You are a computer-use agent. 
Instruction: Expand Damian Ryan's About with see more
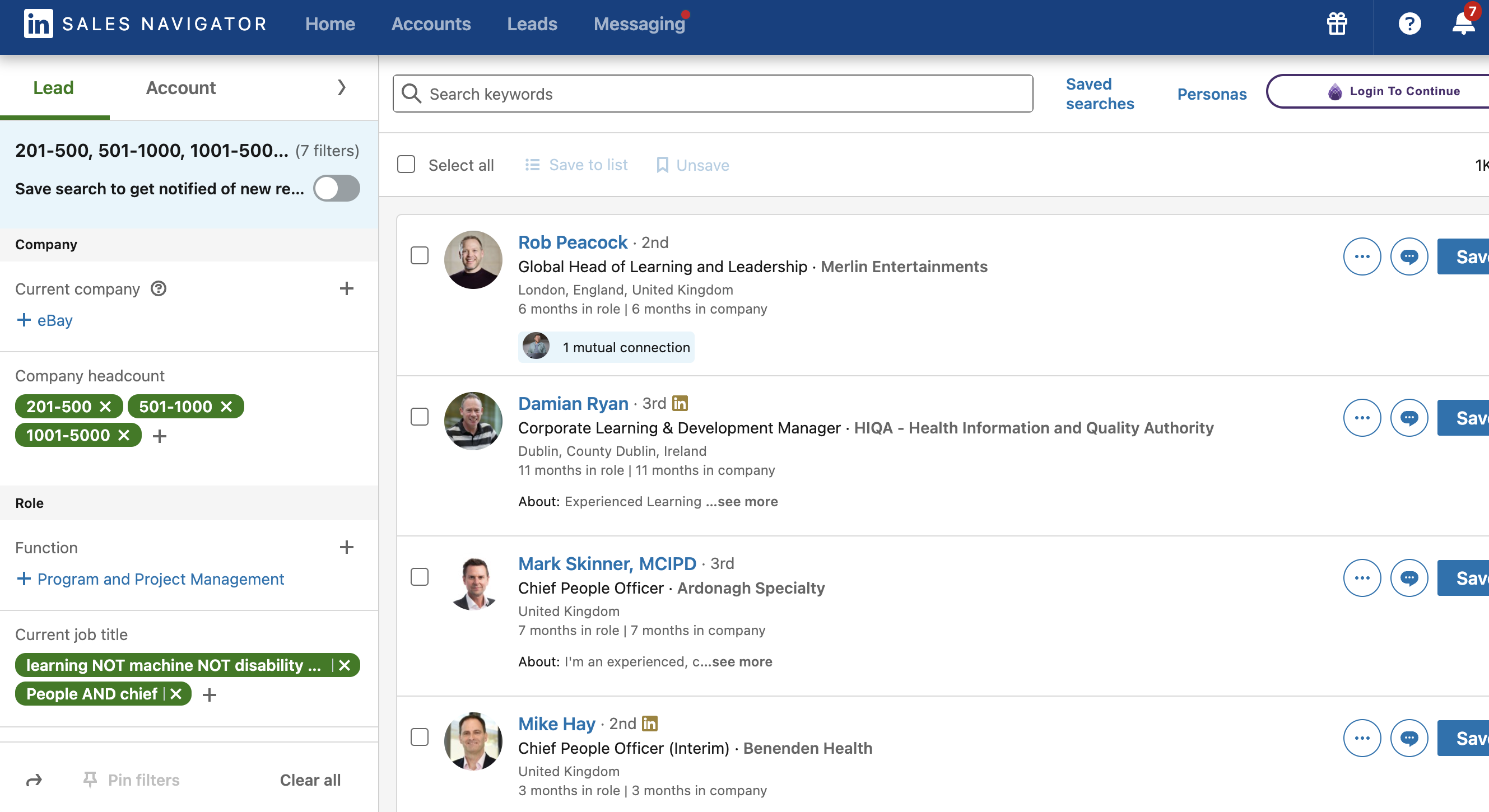pos(743,502)
